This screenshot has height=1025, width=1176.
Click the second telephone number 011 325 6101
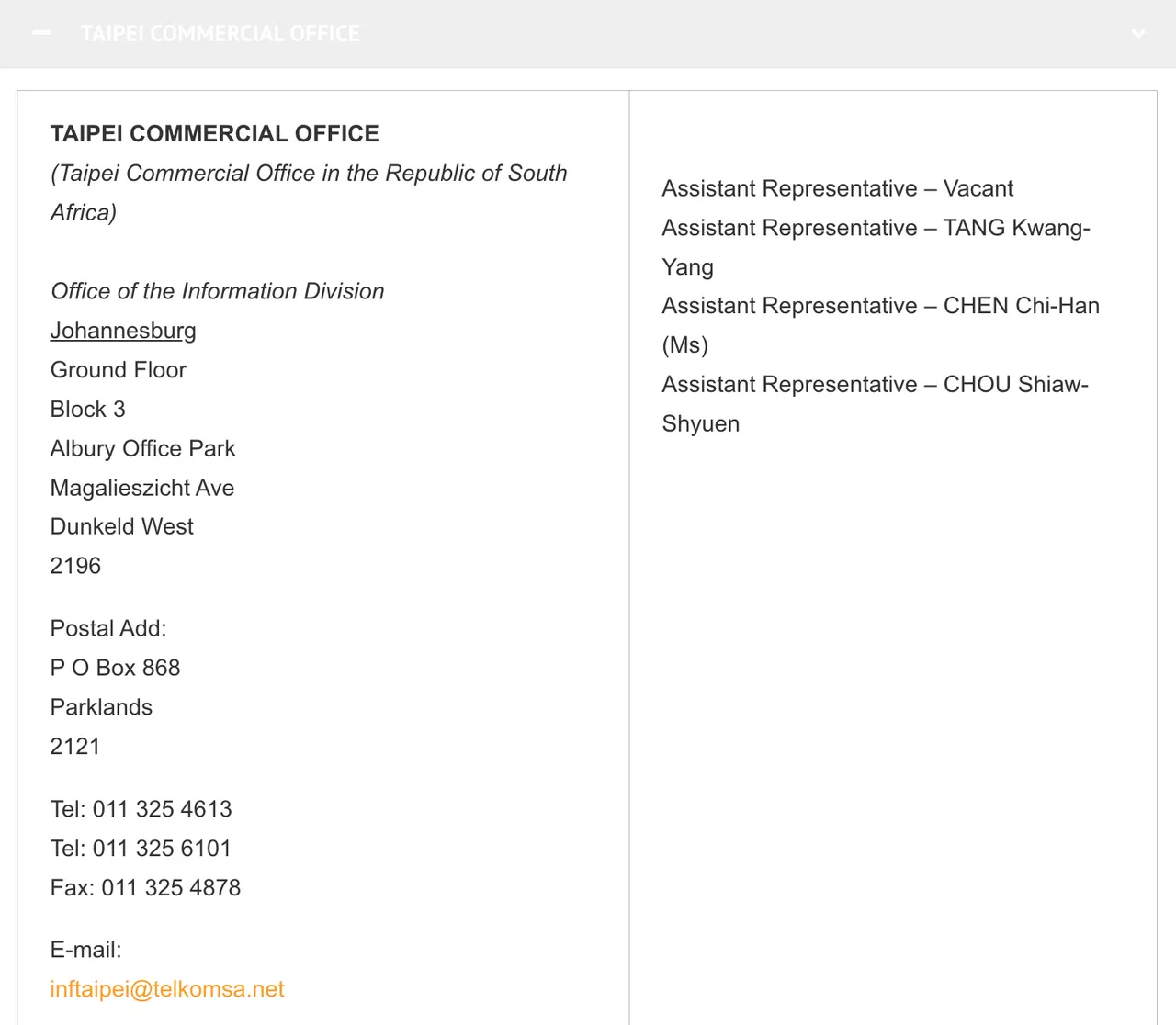[162, 849]
